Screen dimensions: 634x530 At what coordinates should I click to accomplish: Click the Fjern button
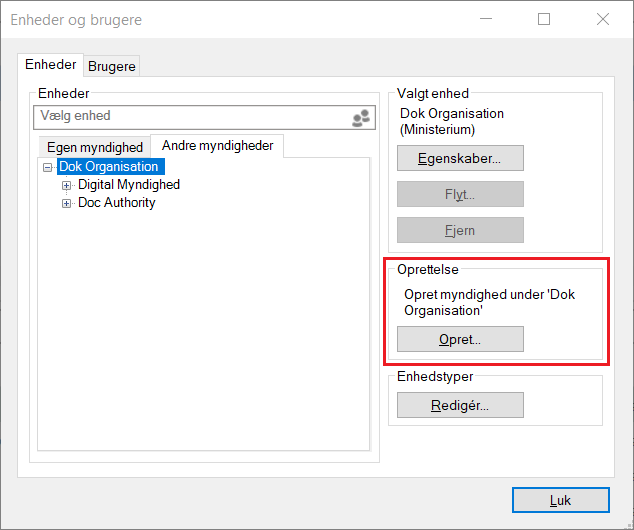pyautogui.click(x=460, y=230)
